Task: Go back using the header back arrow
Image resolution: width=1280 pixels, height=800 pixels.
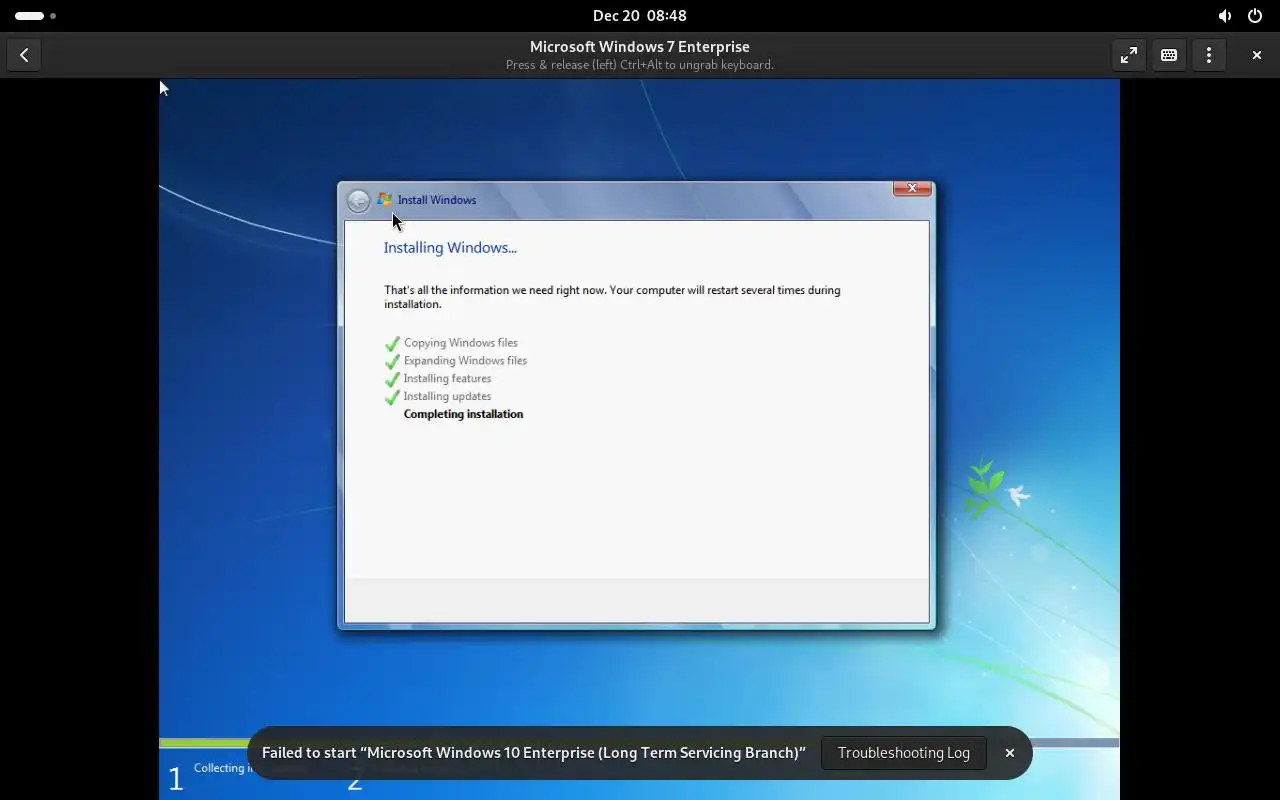Action: (24, 55)
